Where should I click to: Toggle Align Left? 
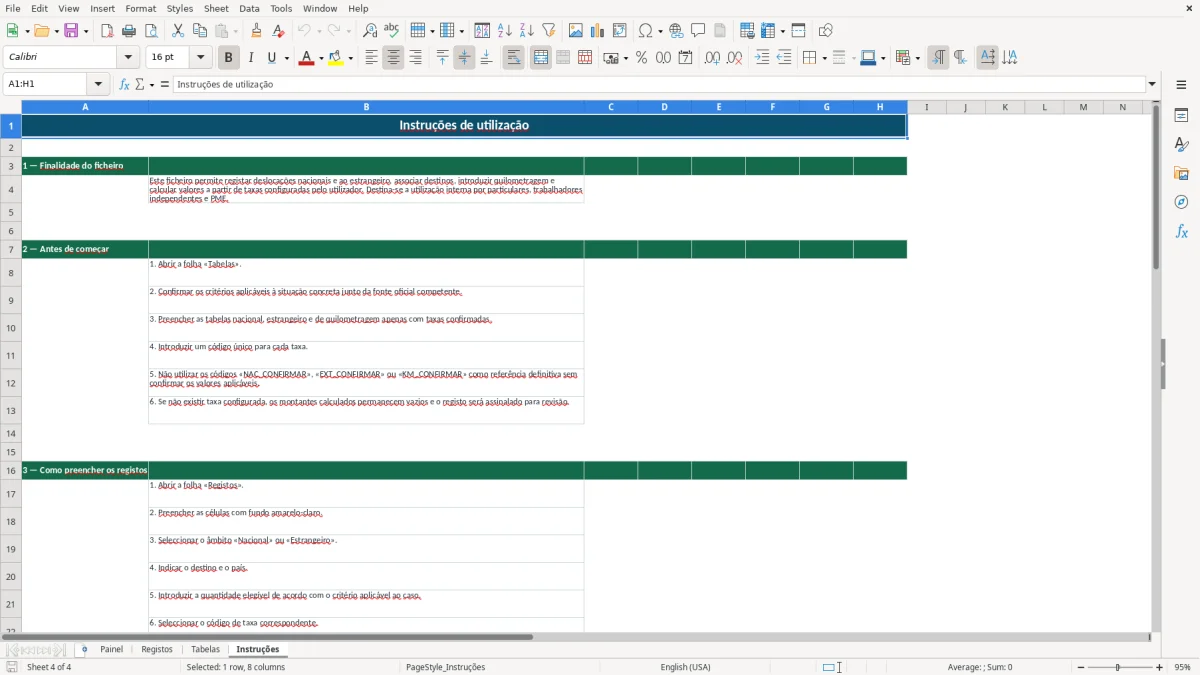tap(371, 58)
